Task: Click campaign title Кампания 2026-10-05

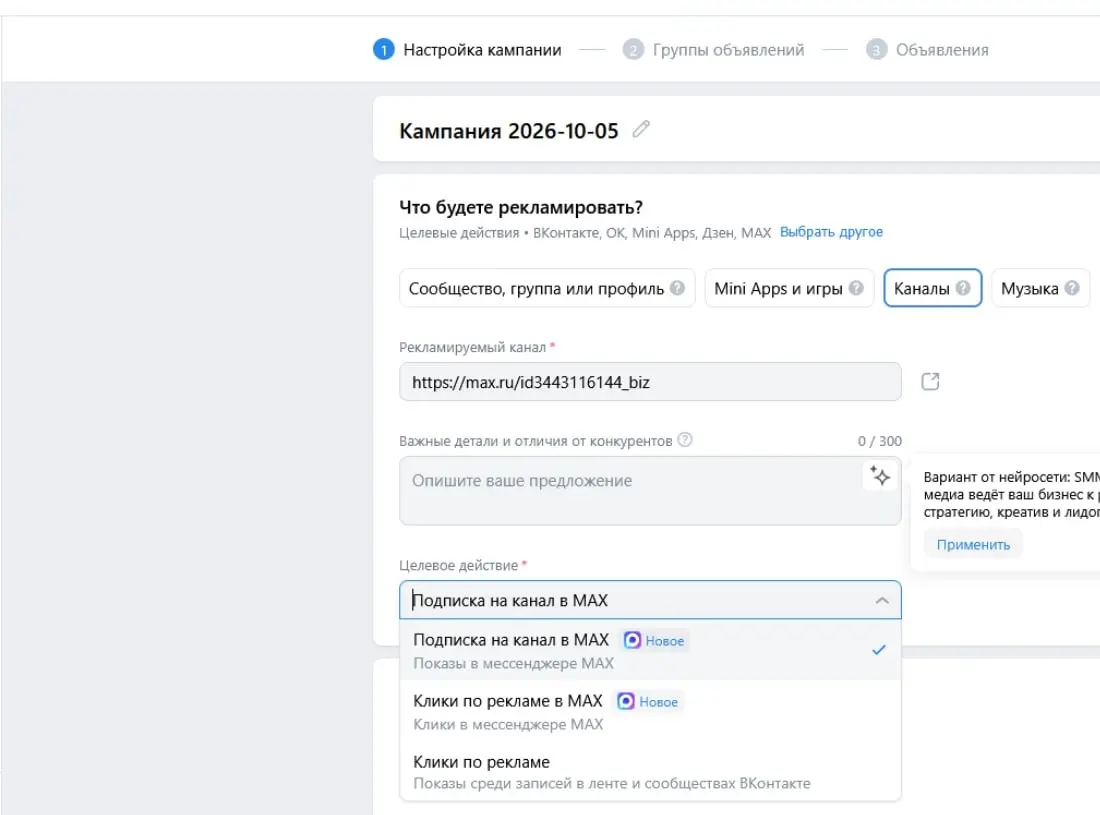Action: (509, 130)
